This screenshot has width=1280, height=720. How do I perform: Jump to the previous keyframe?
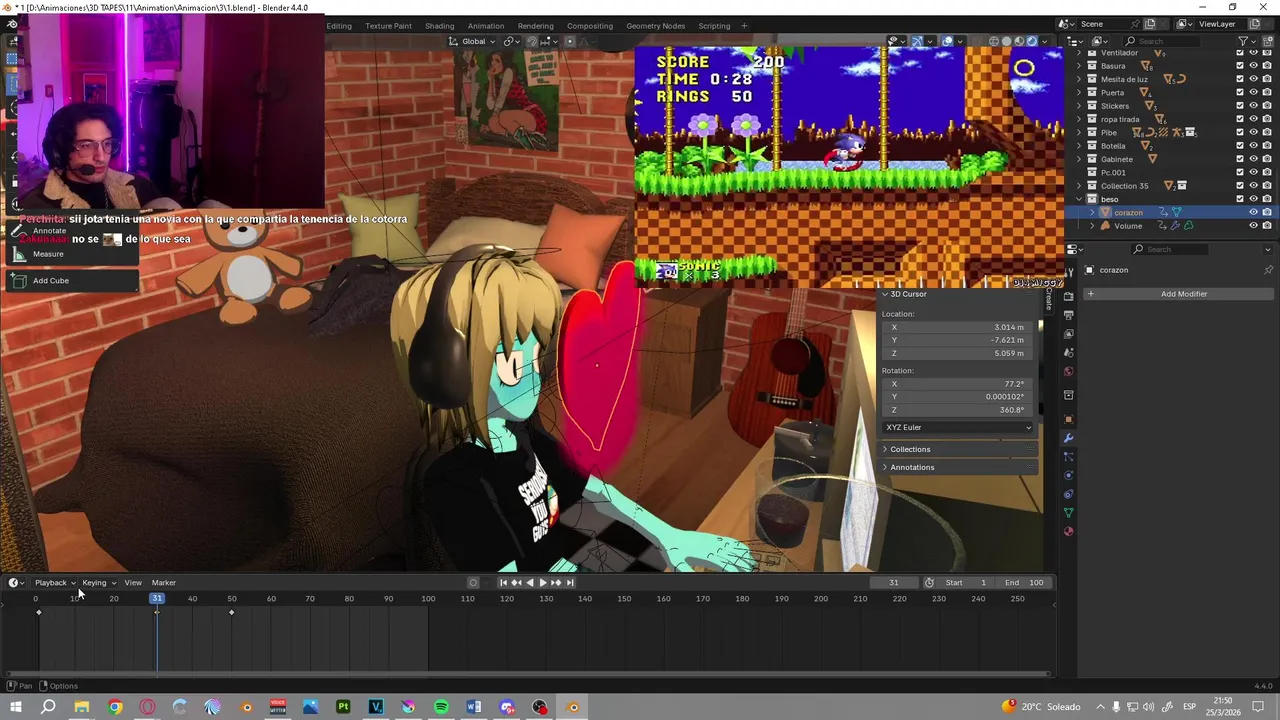click(516, 582)
